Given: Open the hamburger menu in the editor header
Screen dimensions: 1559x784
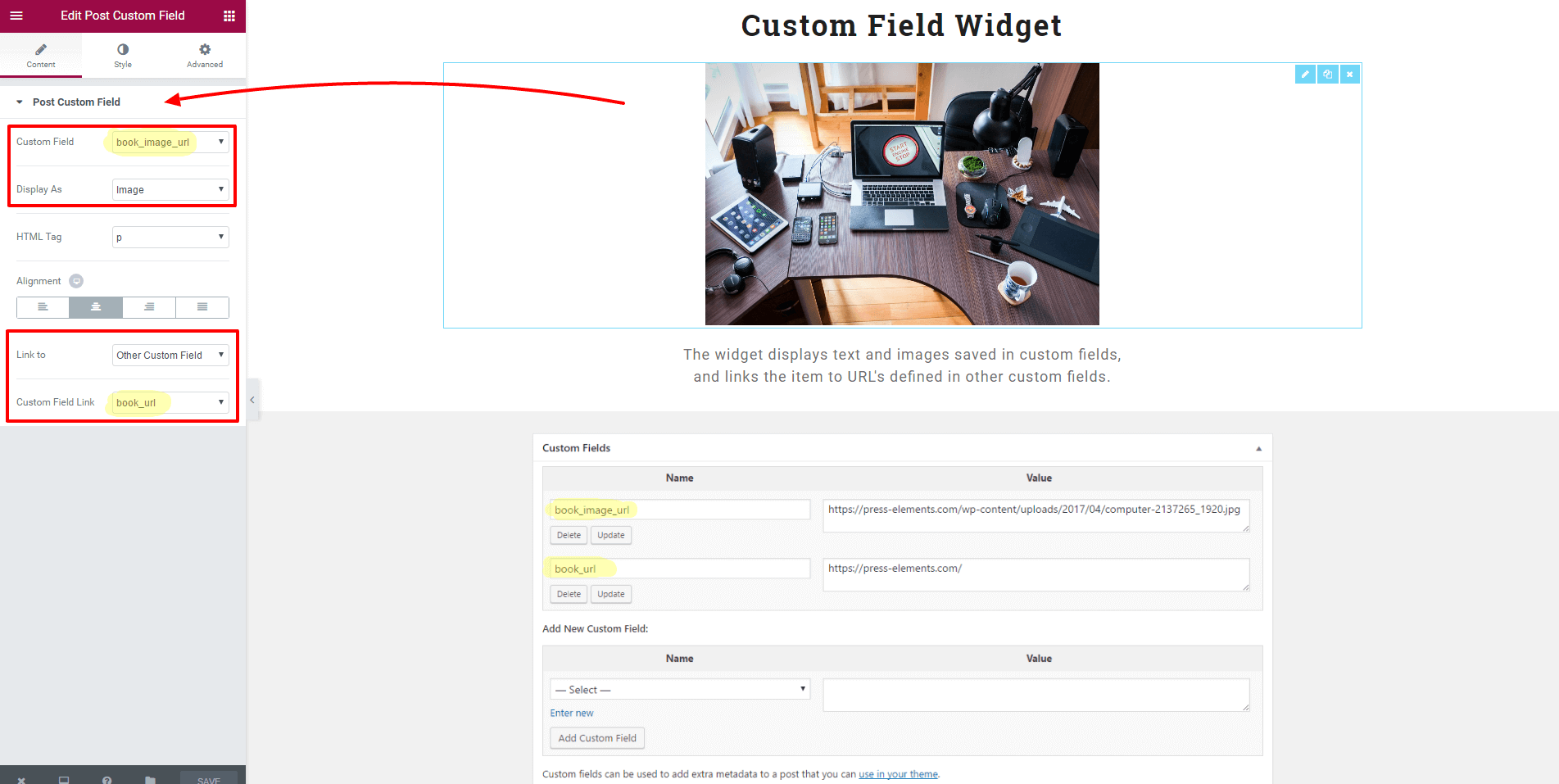Looking at the screenshot, I should (x=16, y=16).
